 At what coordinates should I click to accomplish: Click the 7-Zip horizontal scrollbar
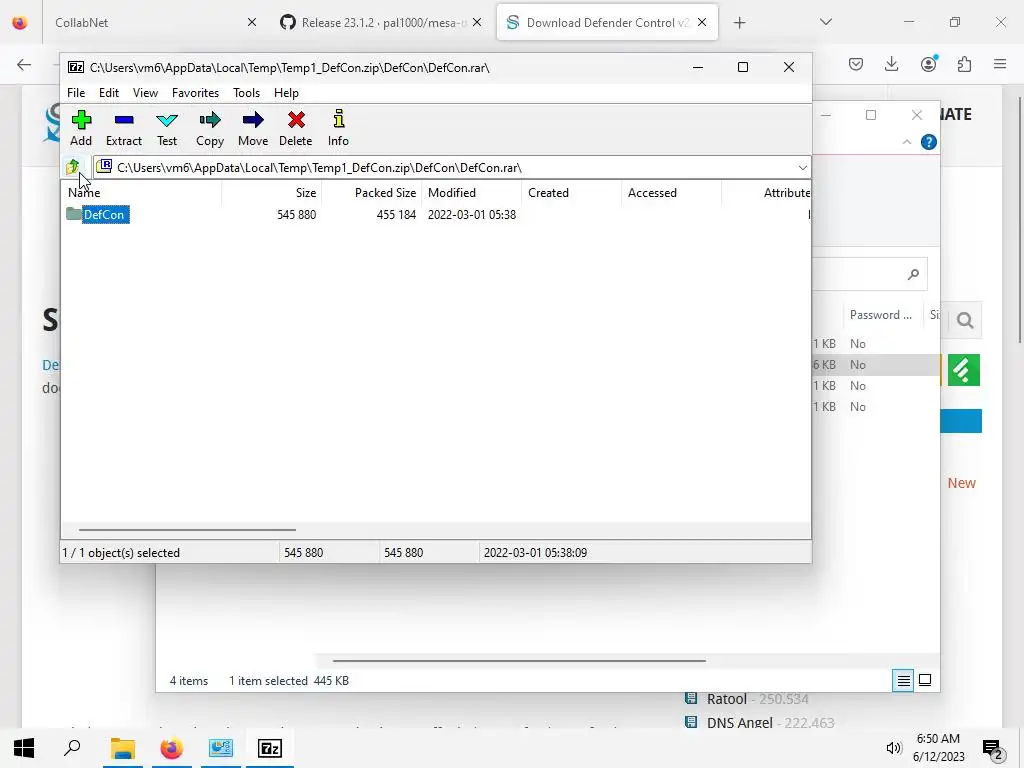coord(187,530)
